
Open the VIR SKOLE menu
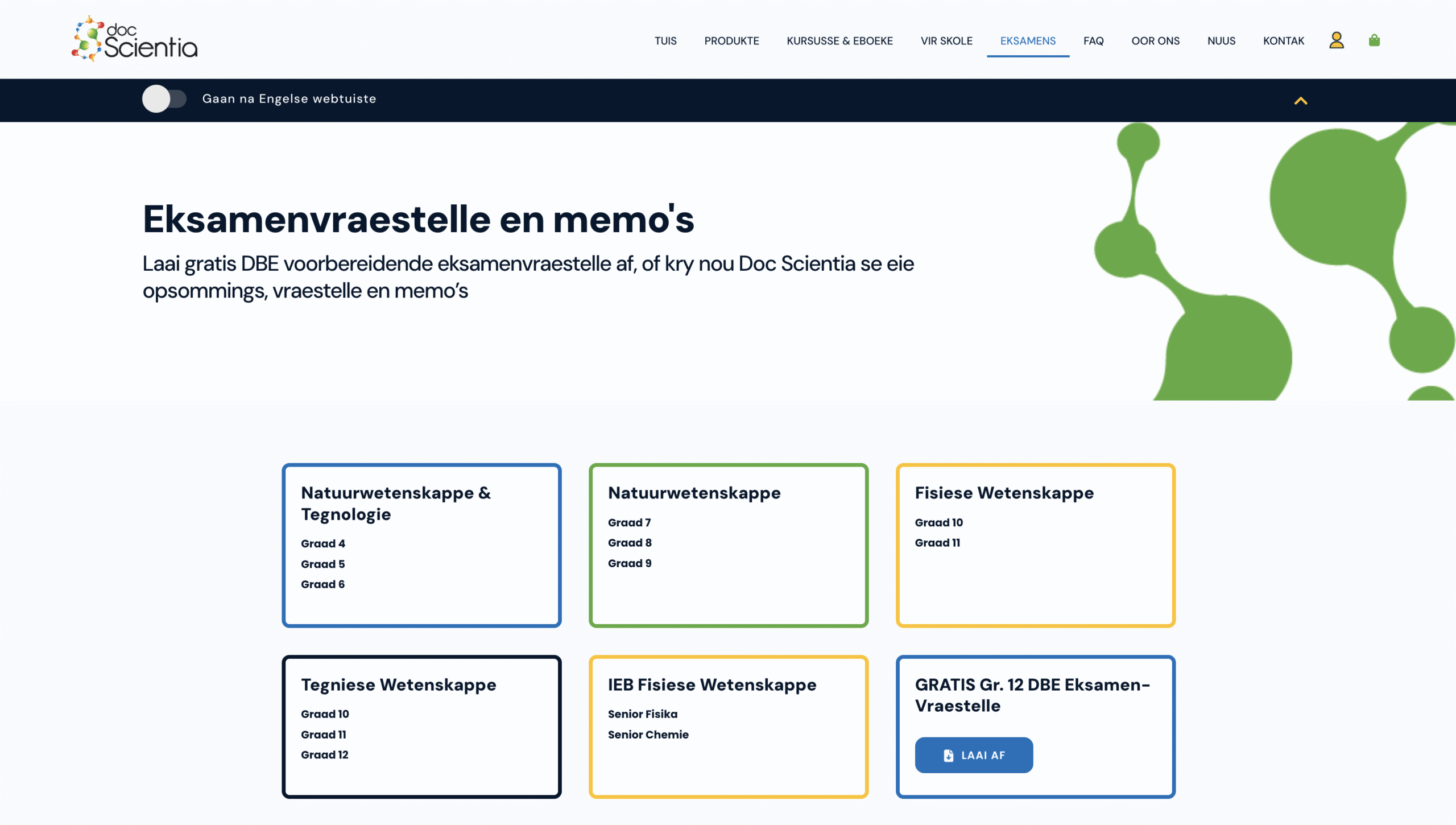tap(946, 41)
